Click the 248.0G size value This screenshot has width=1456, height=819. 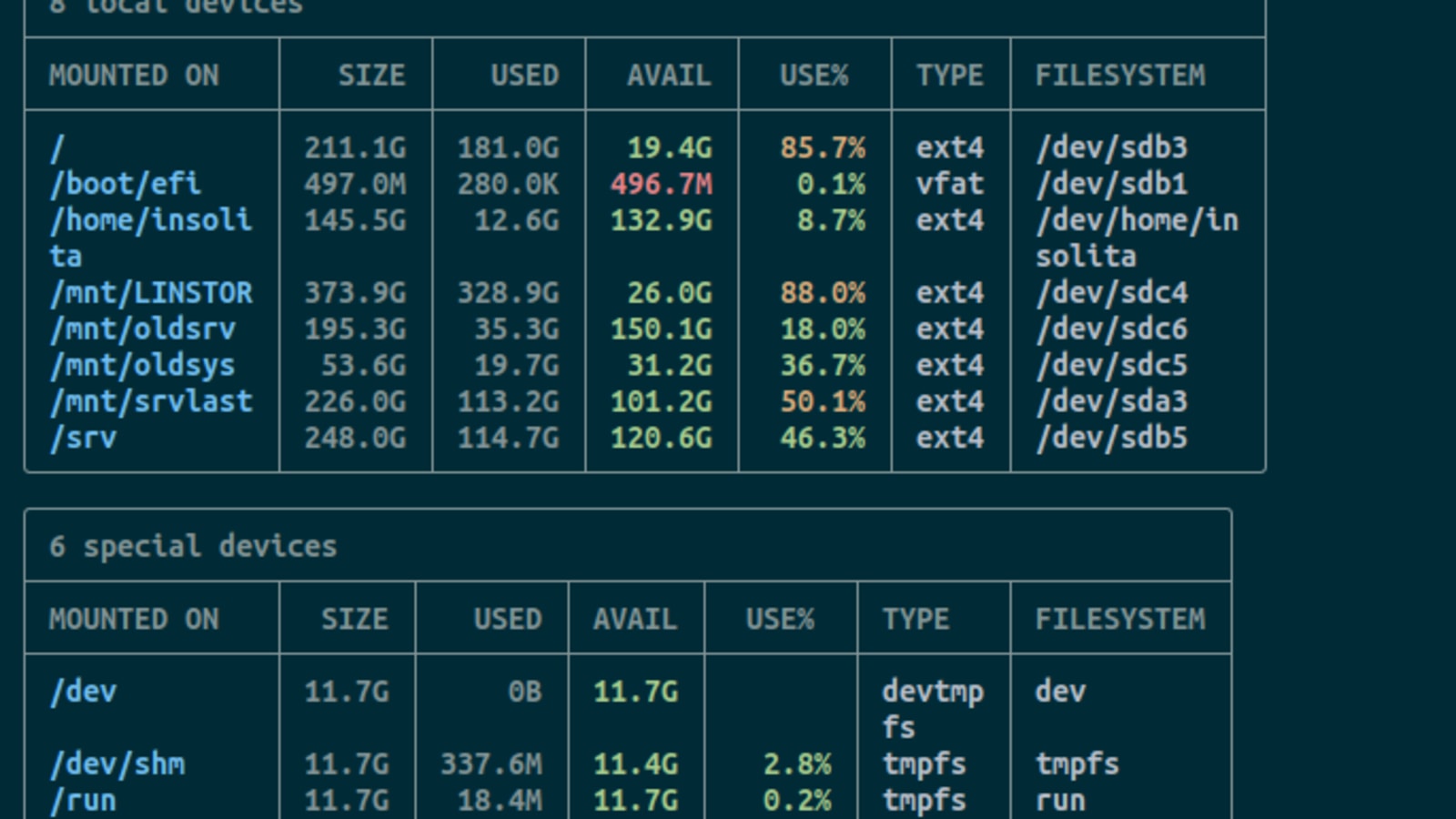click(x=355, y=439)
